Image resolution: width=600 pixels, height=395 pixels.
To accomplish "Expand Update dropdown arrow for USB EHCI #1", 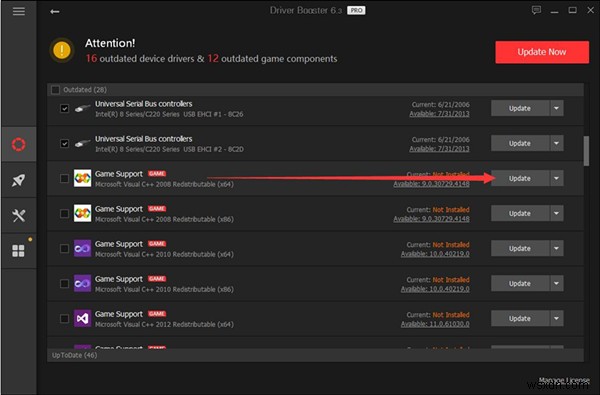I will (x=556, y=108).
